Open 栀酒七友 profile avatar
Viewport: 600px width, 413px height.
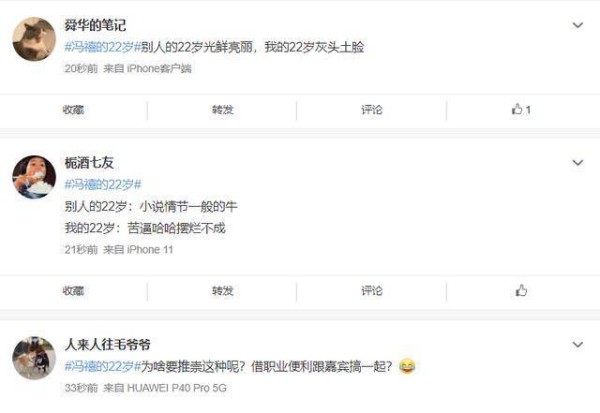pos(34,177)
